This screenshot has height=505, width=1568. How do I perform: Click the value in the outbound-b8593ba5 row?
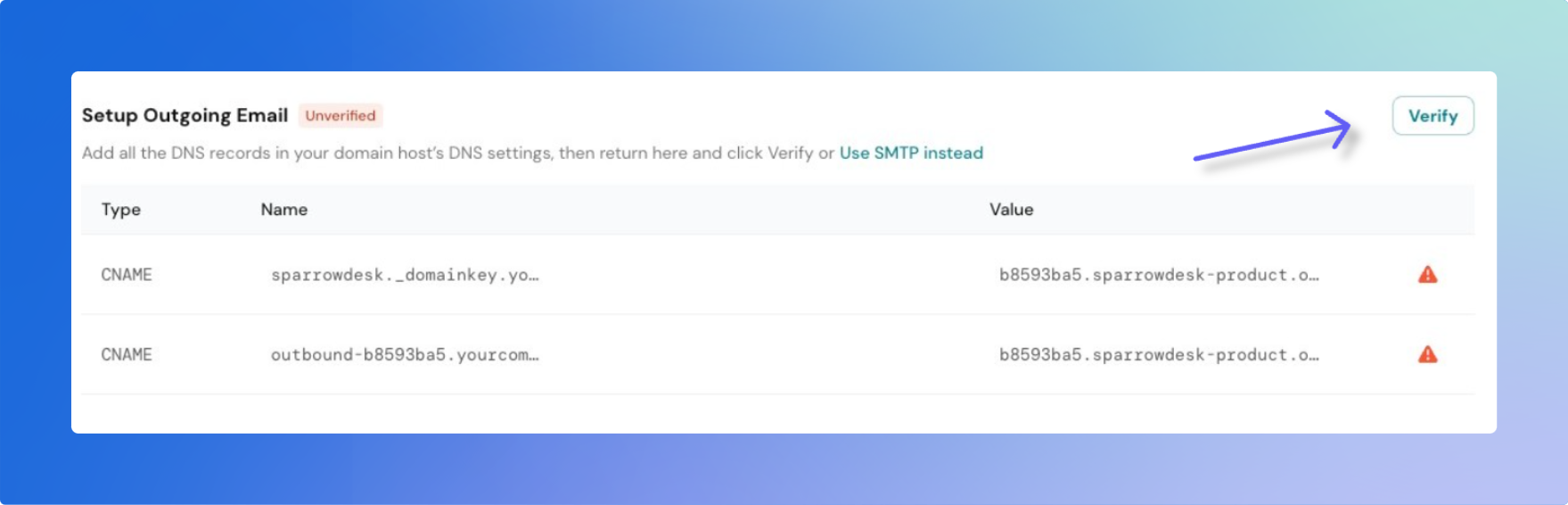[x=1158, y=354]
